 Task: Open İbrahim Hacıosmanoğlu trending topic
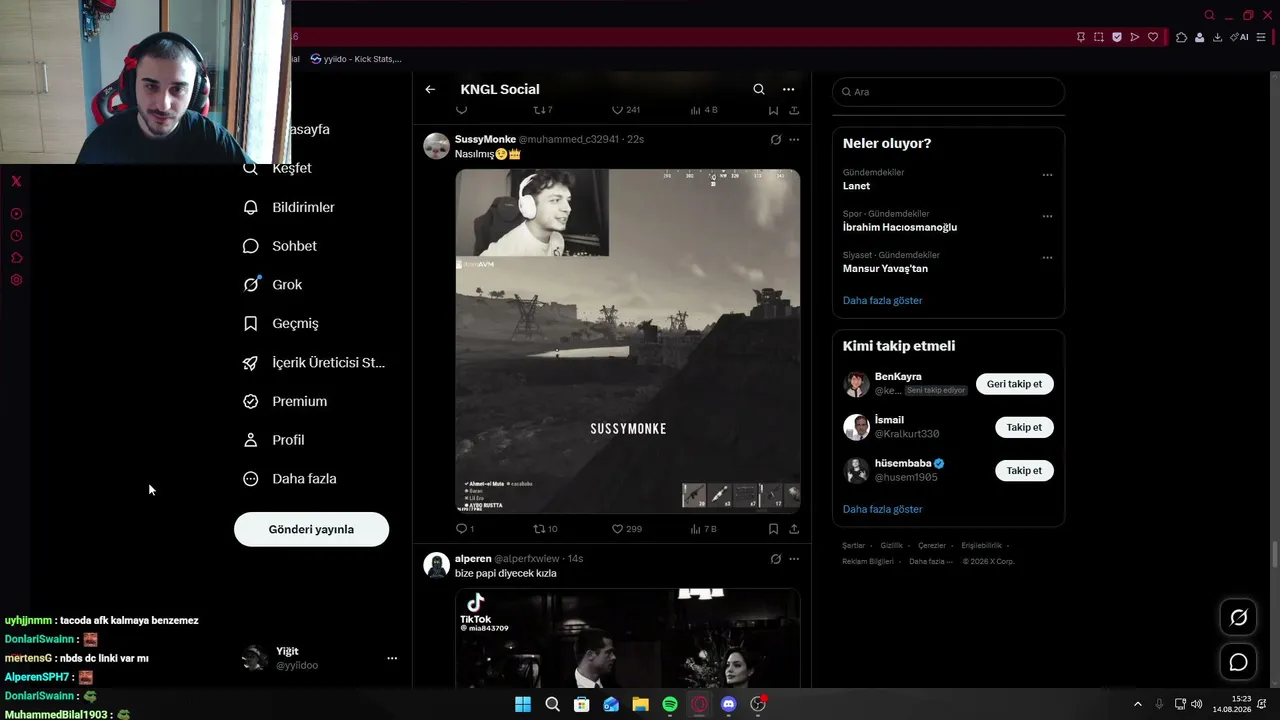[900, 227]
